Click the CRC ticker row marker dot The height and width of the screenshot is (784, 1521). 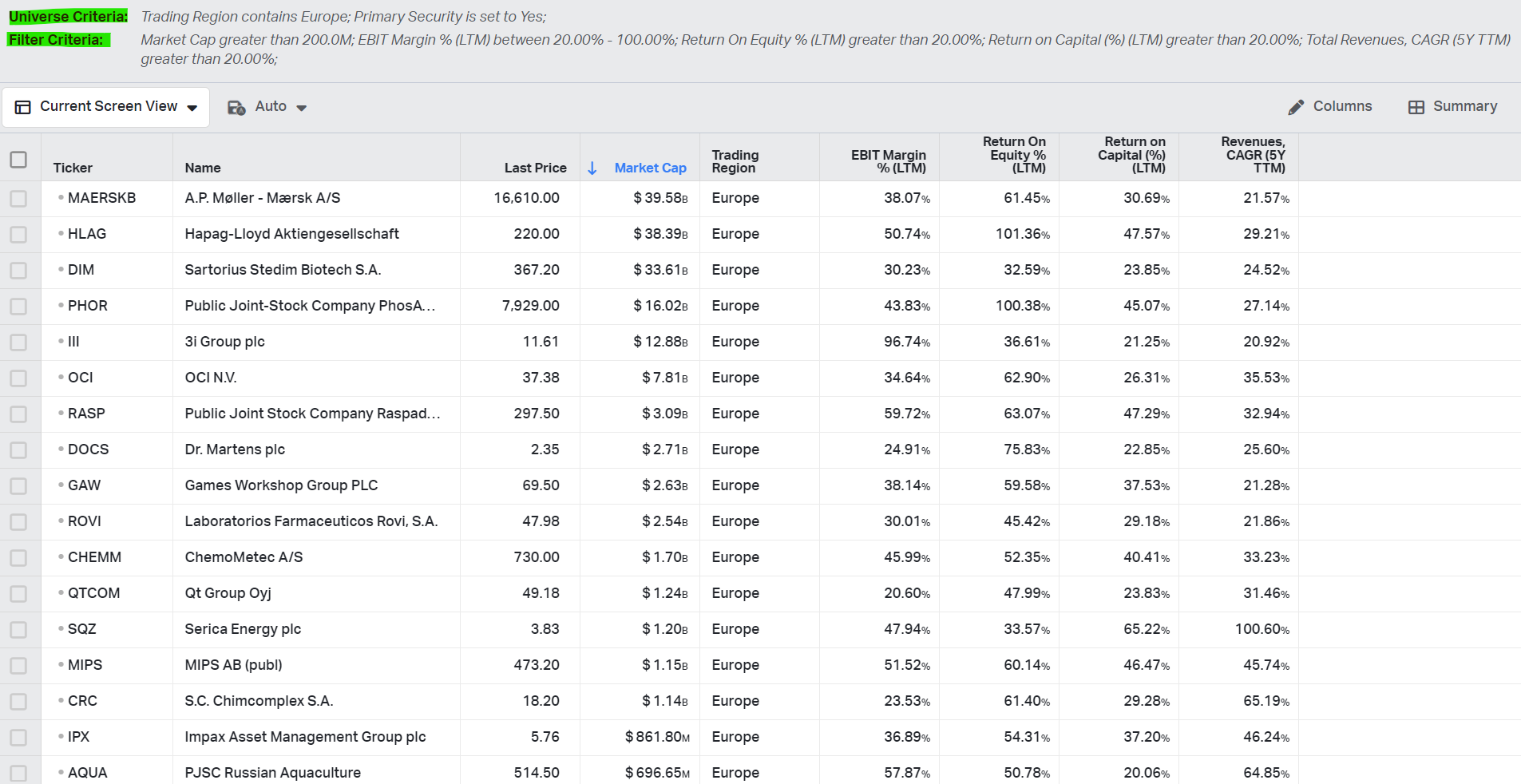(x=61, y=700)
